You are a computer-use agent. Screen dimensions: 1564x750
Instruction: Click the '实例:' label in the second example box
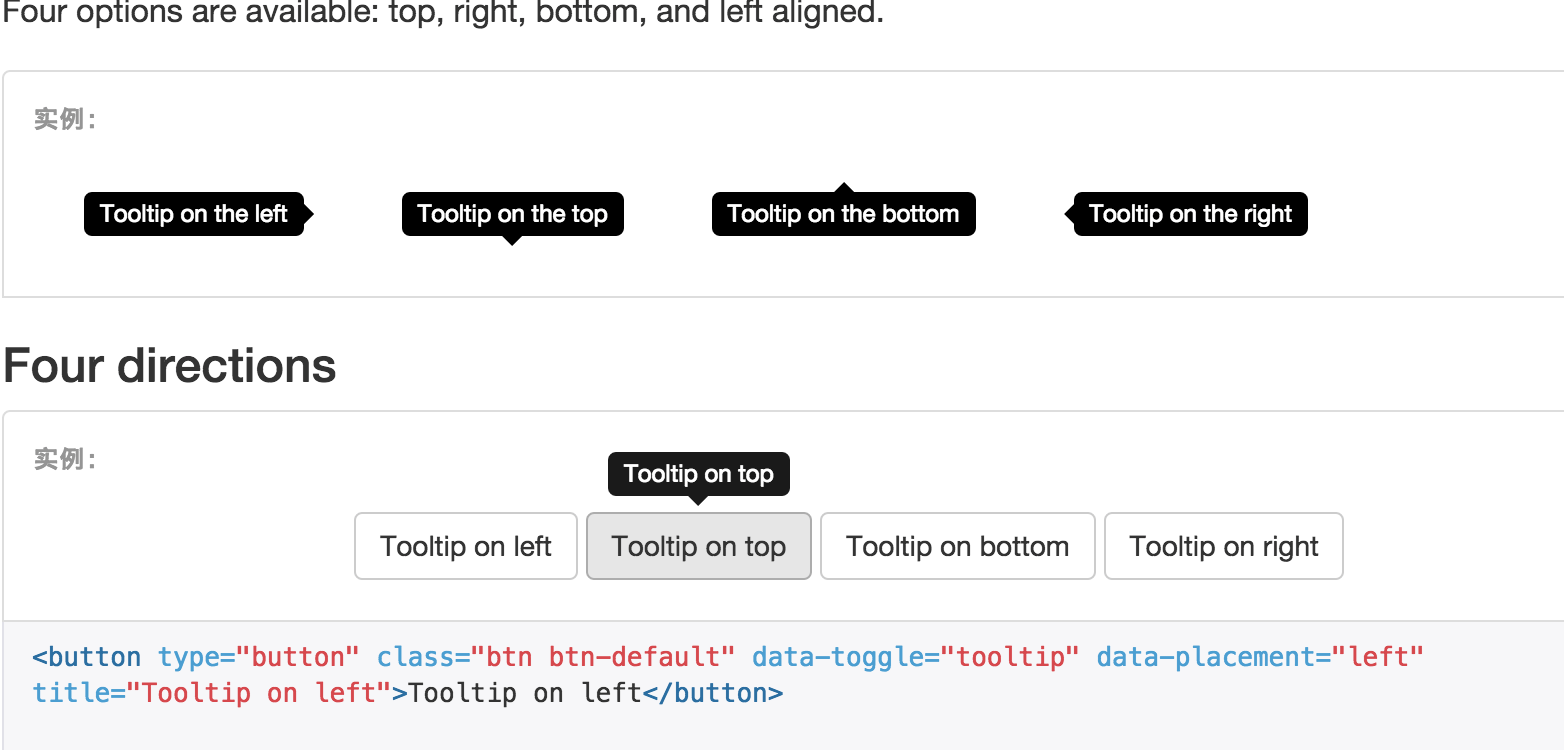click(x=62, y=459)
